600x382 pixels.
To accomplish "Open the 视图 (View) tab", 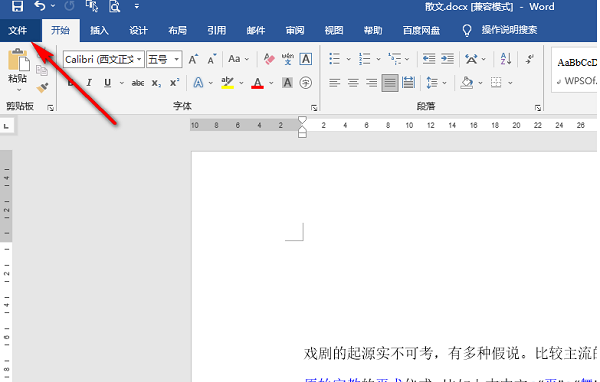I will tap(334, 30).
